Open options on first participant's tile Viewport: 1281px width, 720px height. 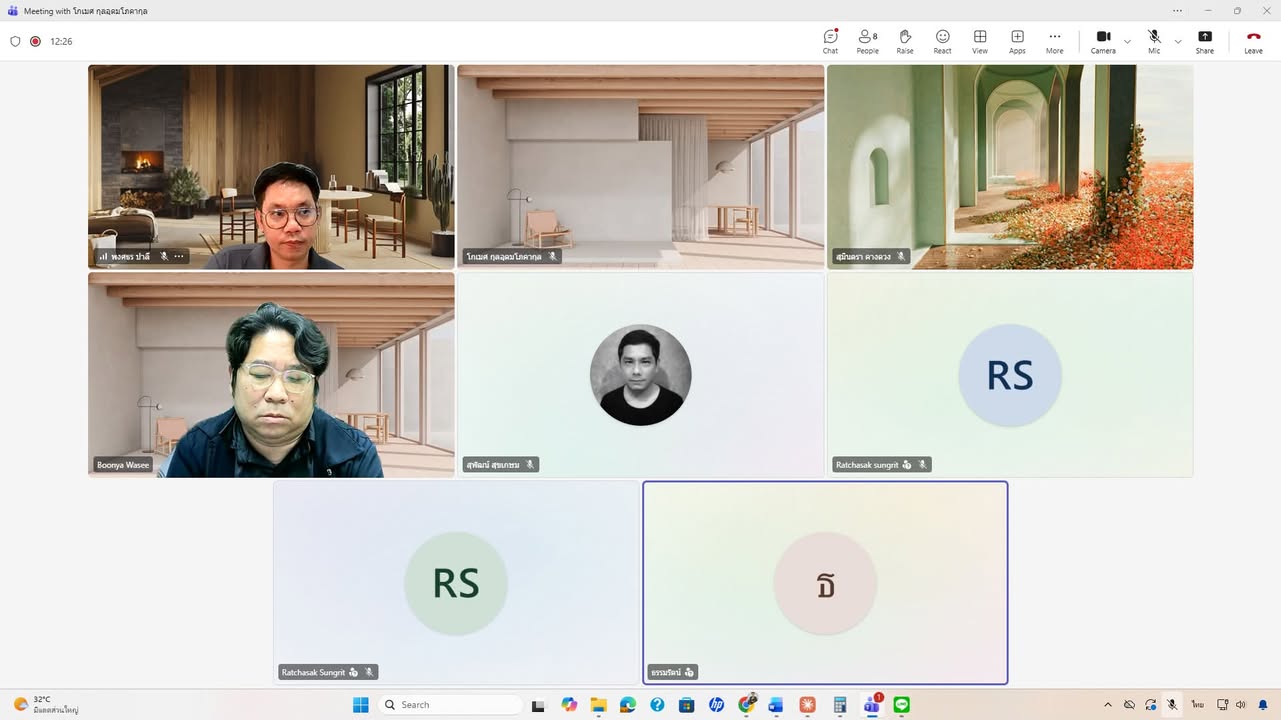click(x=179, y=256)
